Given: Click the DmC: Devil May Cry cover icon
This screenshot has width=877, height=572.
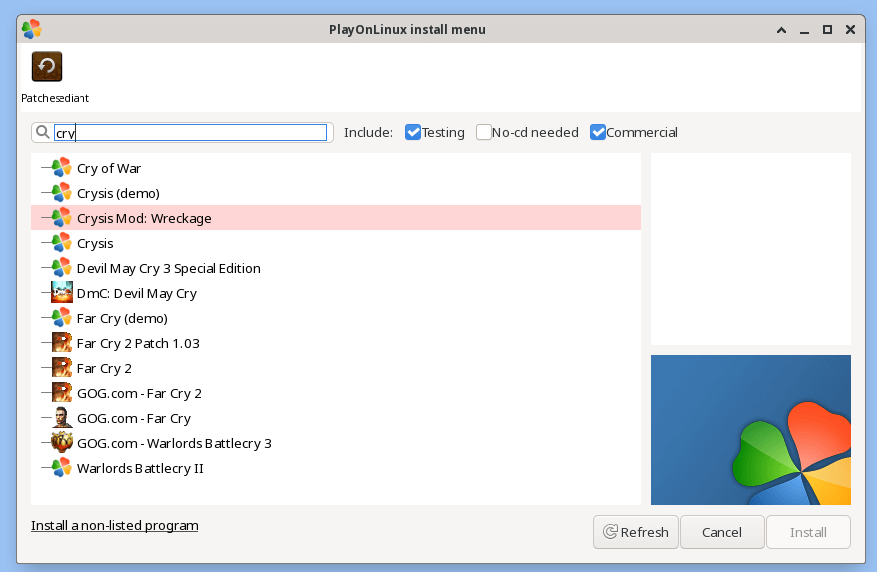Looking at the screenshot, I should click(62, 293).
